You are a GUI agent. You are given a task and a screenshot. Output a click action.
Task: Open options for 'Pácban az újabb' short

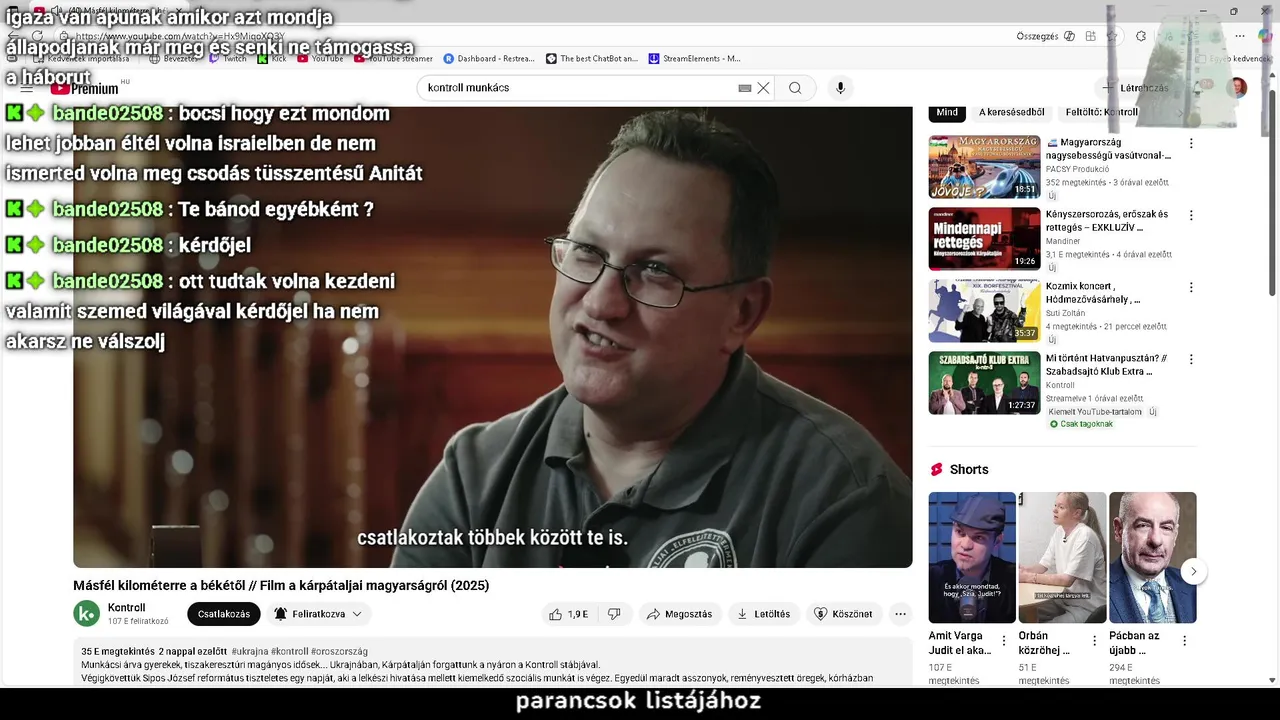pos(1184,641)
